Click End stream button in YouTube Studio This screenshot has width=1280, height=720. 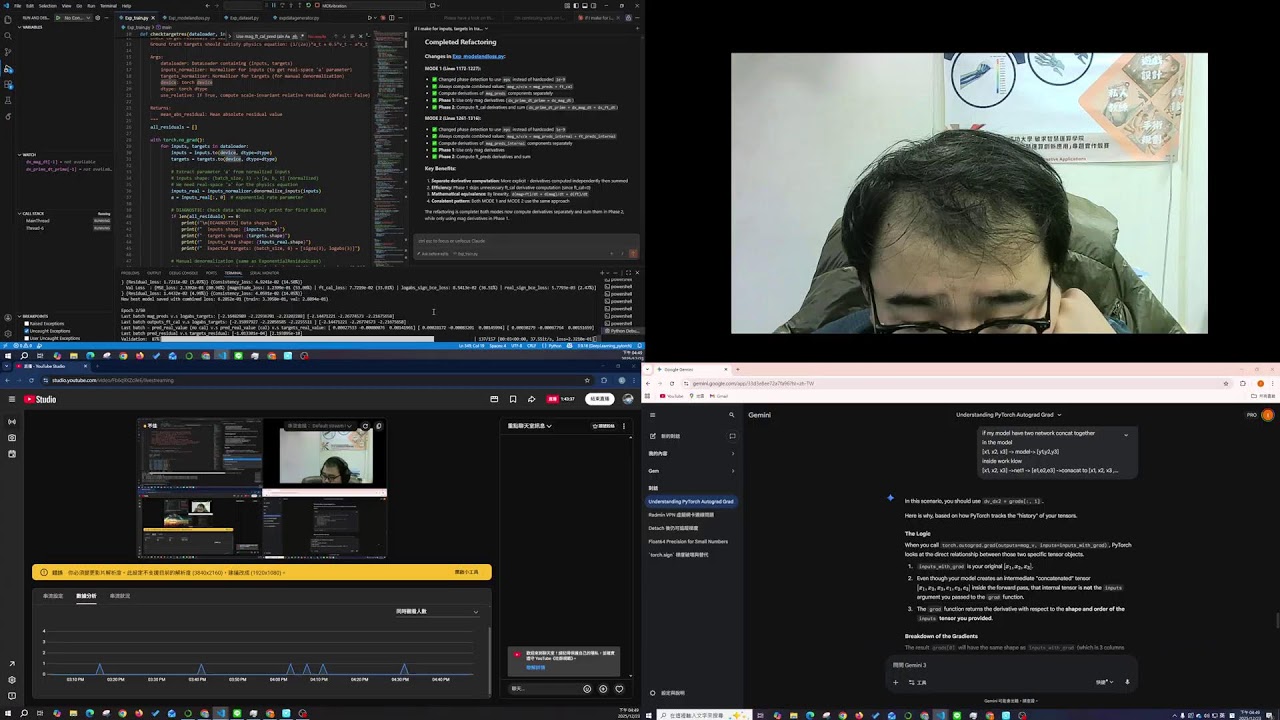point(600,399)
